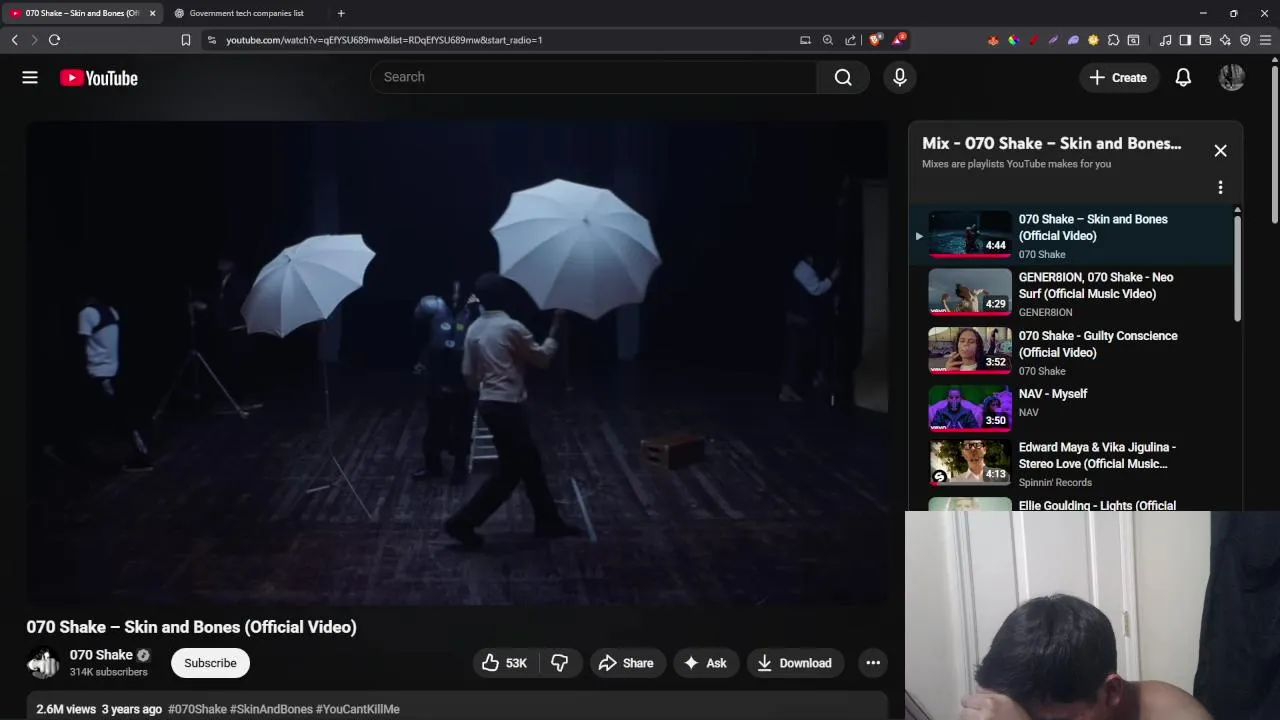The width and height of the screenshot is (1280, 720).
Task: Switch to Government tech companies list tab
Action: [246, 13]
